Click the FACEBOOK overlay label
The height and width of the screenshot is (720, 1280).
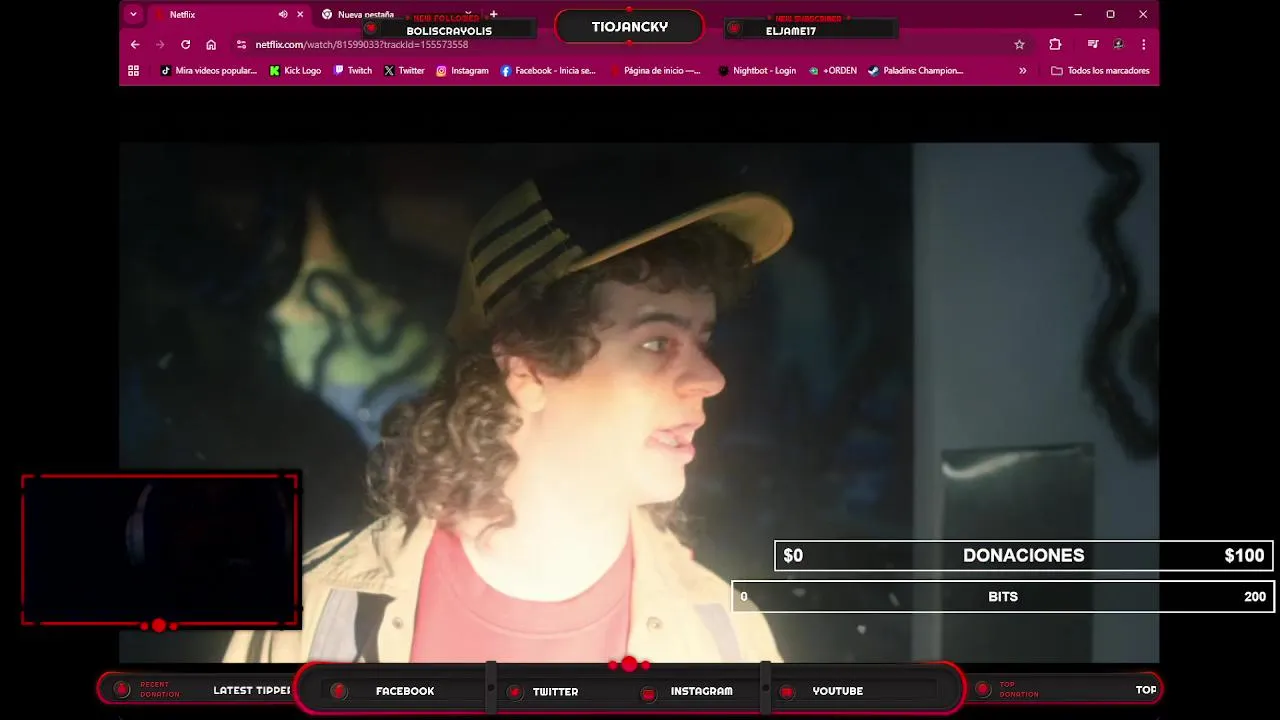click(405, 691)
